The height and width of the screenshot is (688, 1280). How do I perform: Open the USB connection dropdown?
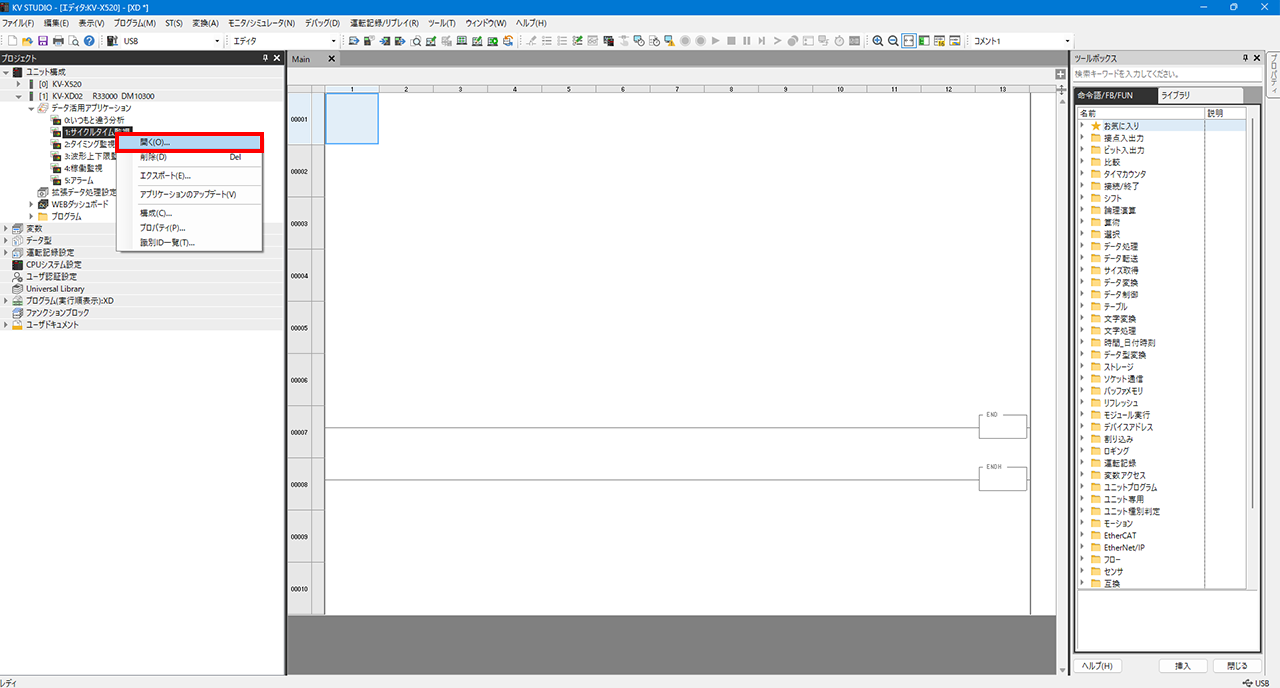click(x=217, y=41)
